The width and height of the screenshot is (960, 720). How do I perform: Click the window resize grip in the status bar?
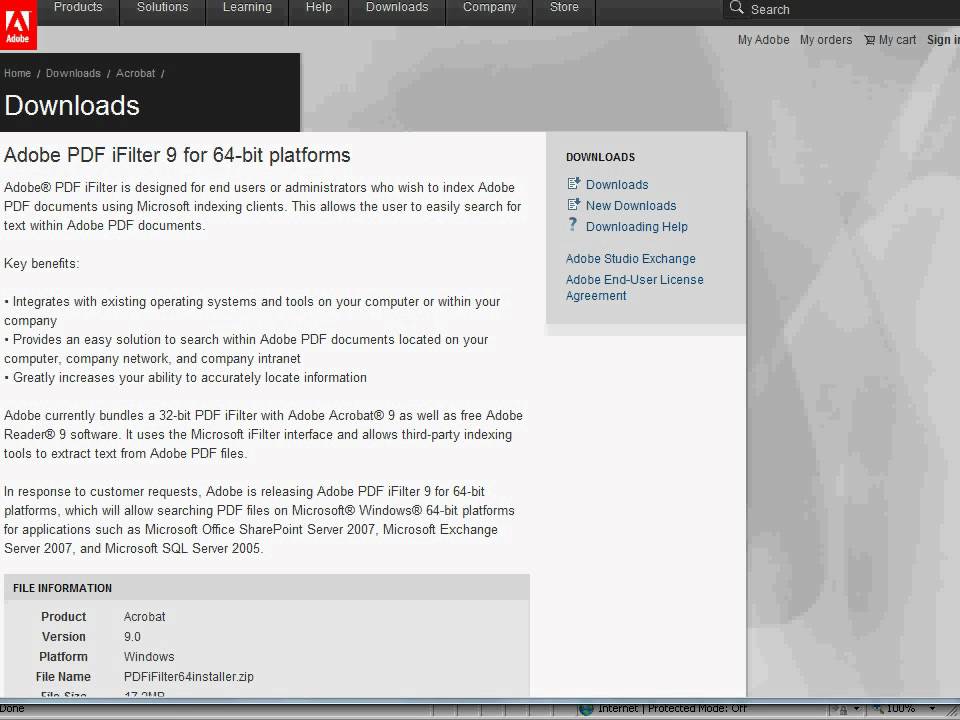coord(954,710)
